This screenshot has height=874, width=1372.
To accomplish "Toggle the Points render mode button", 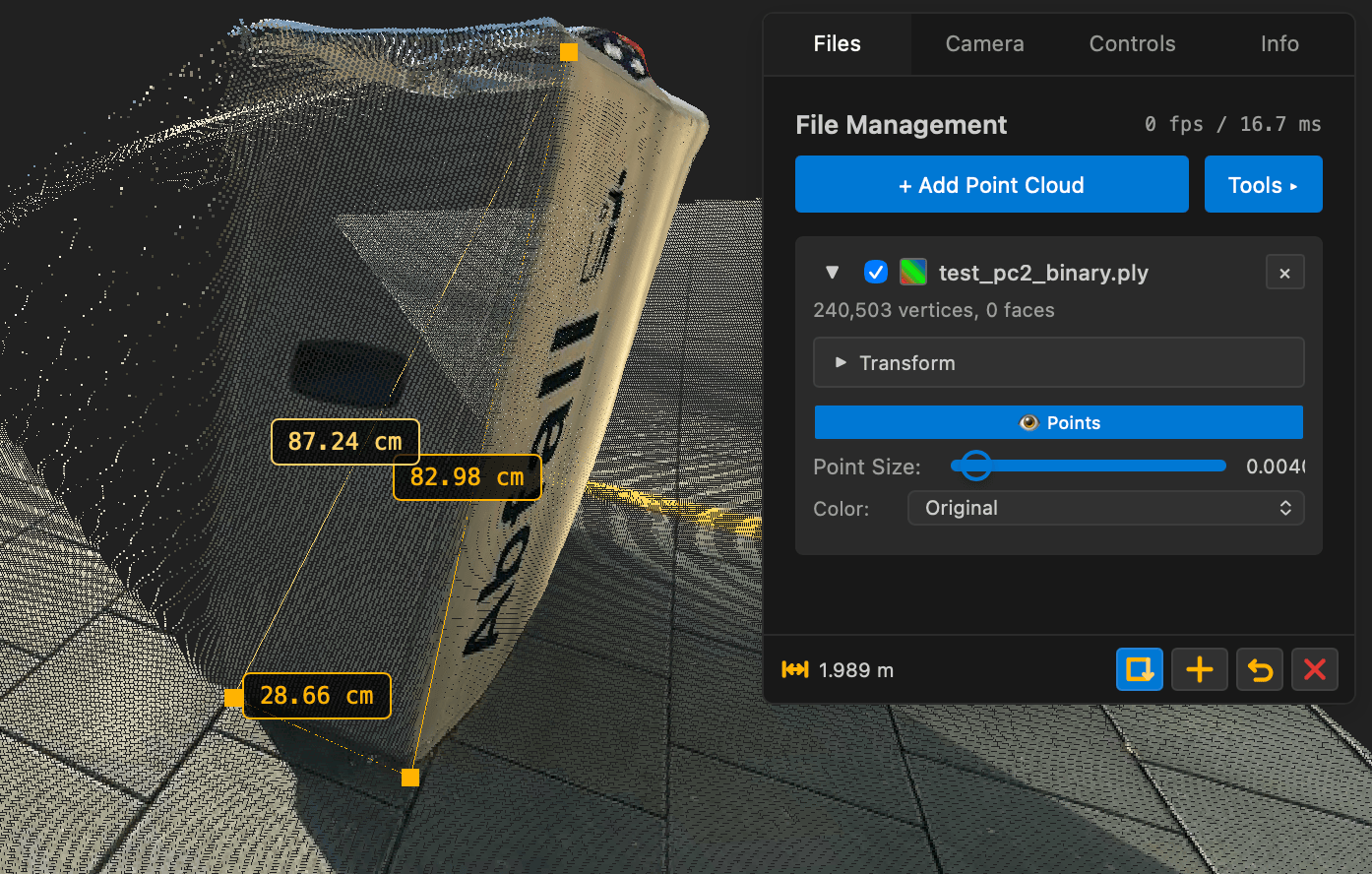I will coord(1058,422).
